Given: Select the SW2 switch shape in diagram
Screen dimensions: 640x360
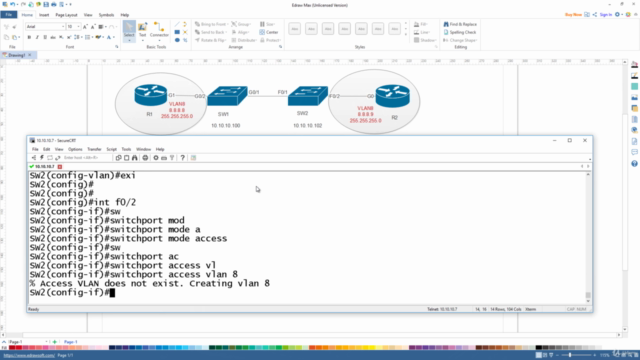Looking at the screenshot, I should pyautogui.click(x=308, y=96).
